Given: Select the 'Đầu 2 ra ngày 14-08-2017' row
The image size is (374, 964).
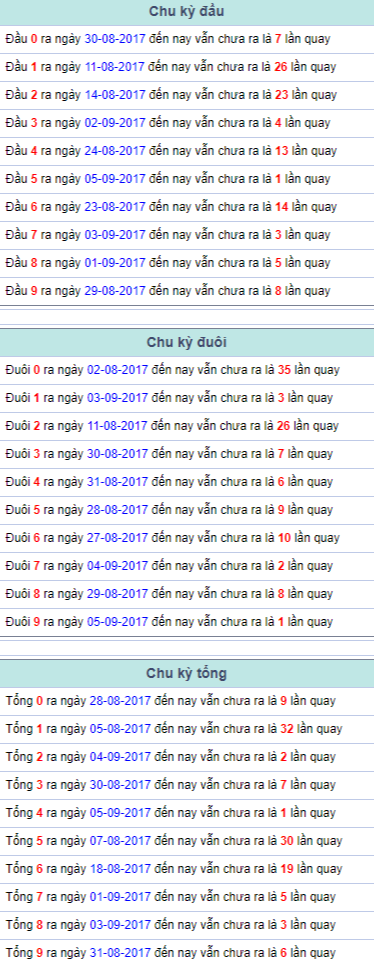Looking at the screenshot, I should point(187,95).
